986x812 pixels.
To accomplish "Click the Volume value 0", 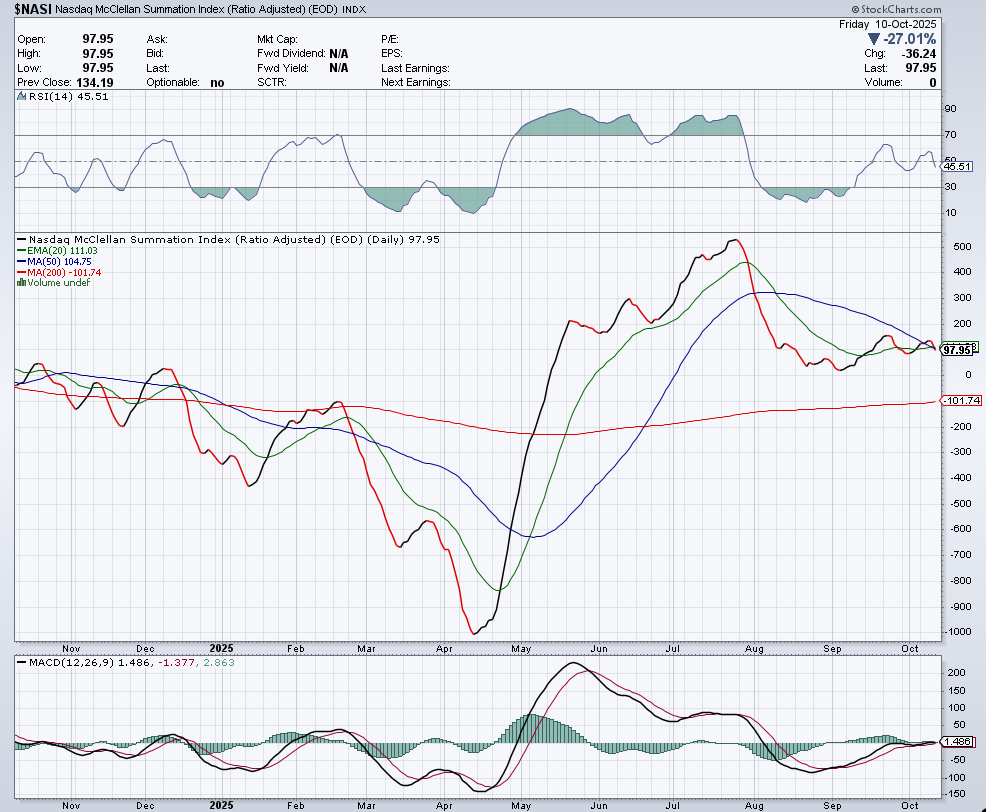I will (x=933, y=82).
